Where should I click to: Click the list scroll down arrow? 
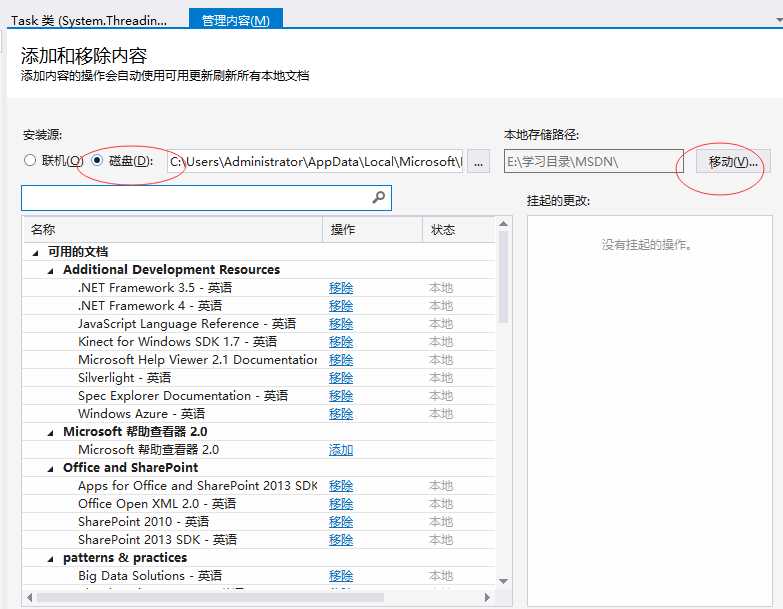click(x=503, y=581)
